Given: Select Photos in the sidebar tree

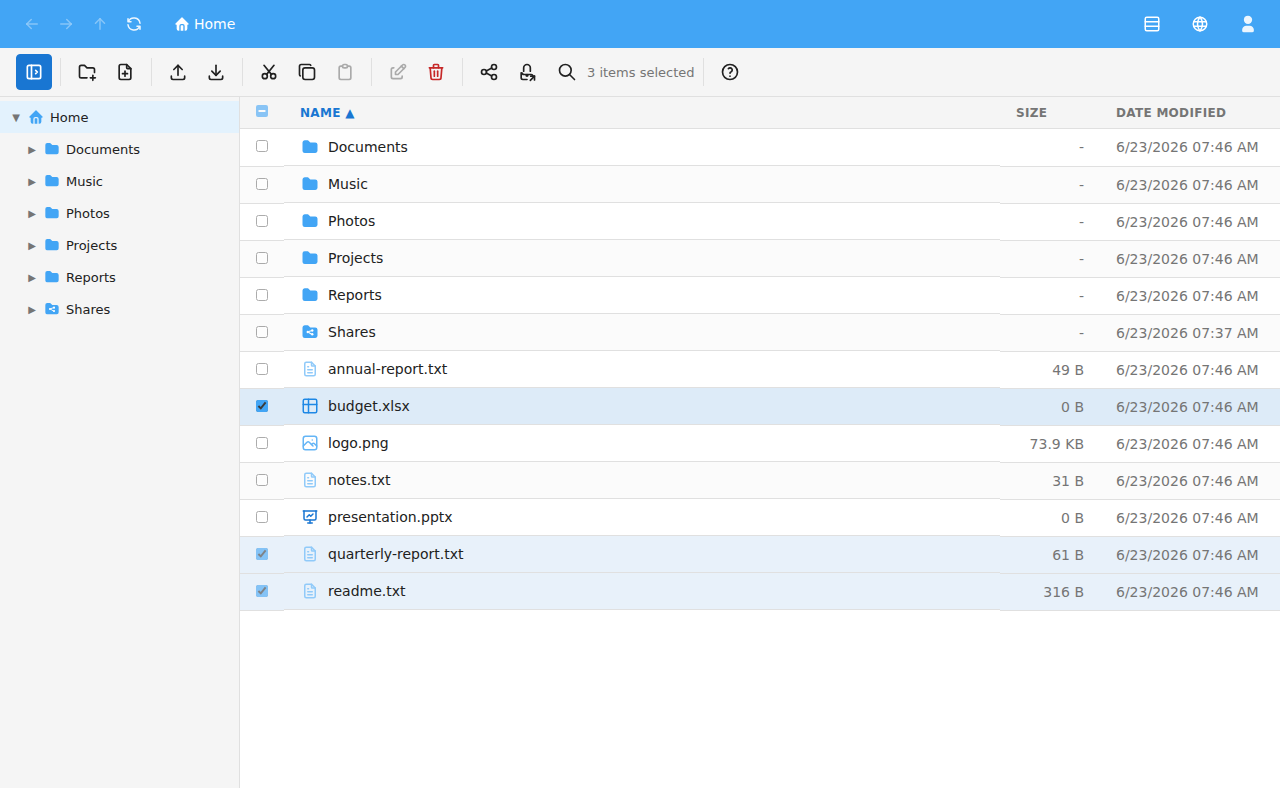Looking at the screenshot, I should tap(120, 213).
